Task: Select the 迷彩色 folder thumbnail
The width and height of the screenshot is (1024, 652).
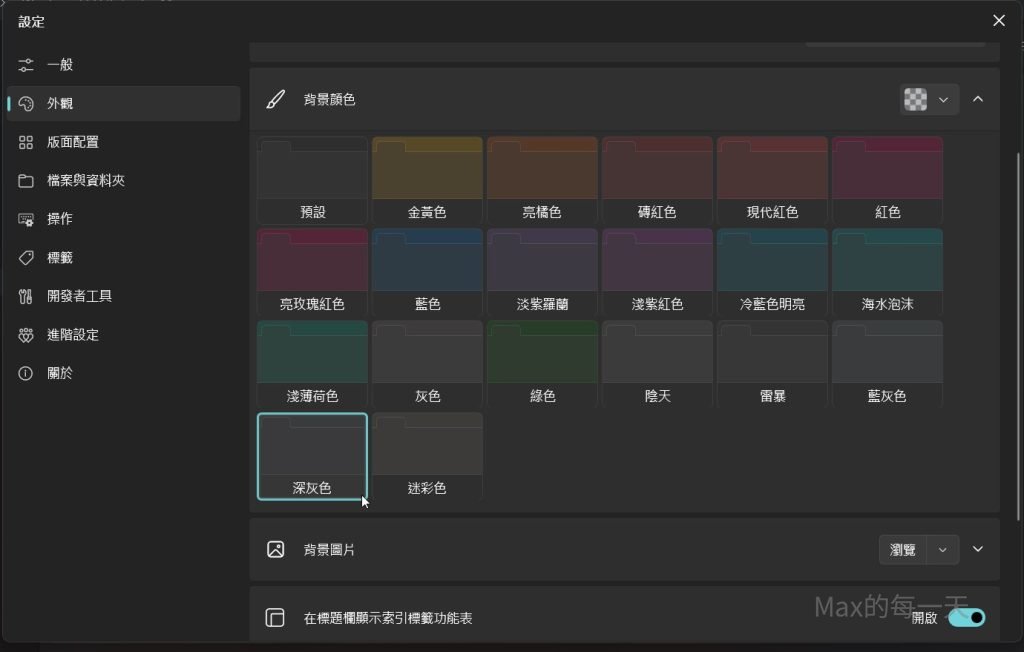Action: tap(427, 456)
